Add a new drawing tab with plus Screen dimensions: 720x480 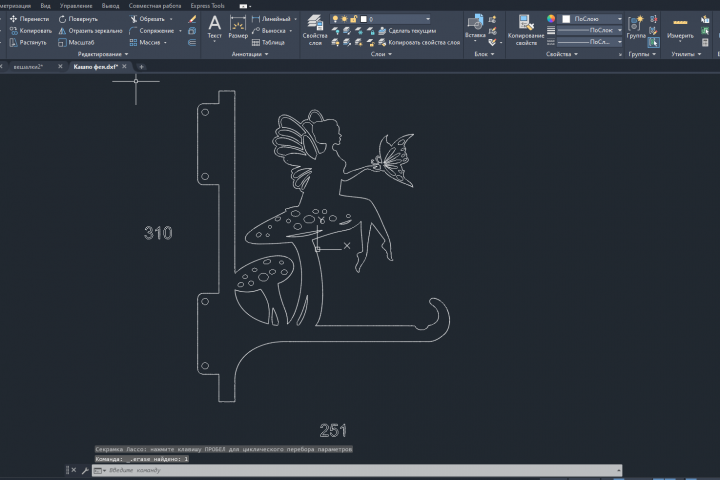click(x=141, y=67)
